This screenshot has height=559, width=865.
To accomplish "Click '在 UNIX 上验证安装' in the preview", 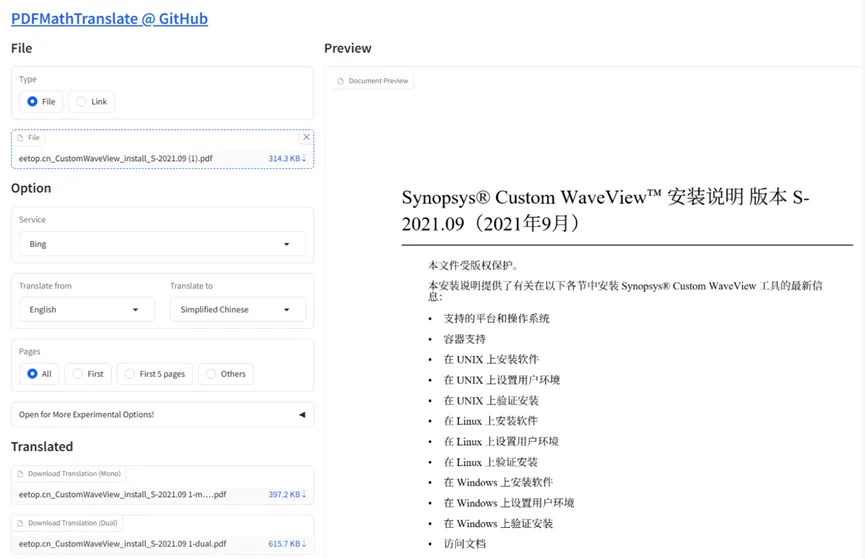I will (491, 401).
